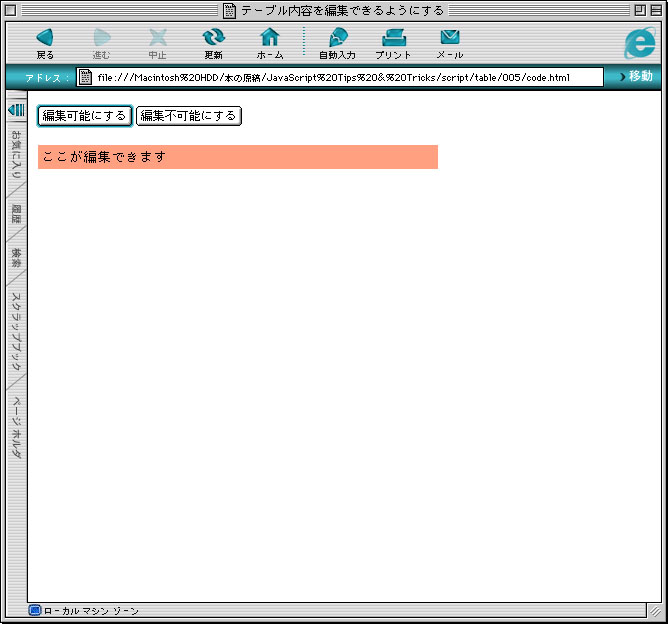Click the 編集可能にする button
The image size is (668, 624).
(x=85, y=116)
